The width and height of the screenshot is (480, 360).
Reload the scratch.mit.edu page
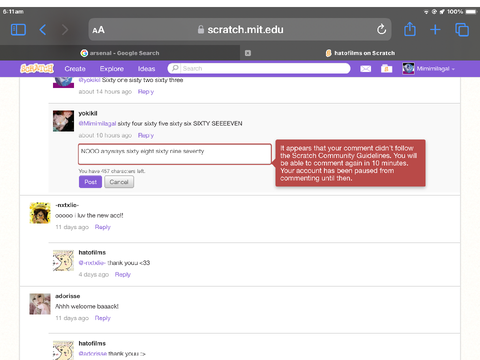coord(381,29)
